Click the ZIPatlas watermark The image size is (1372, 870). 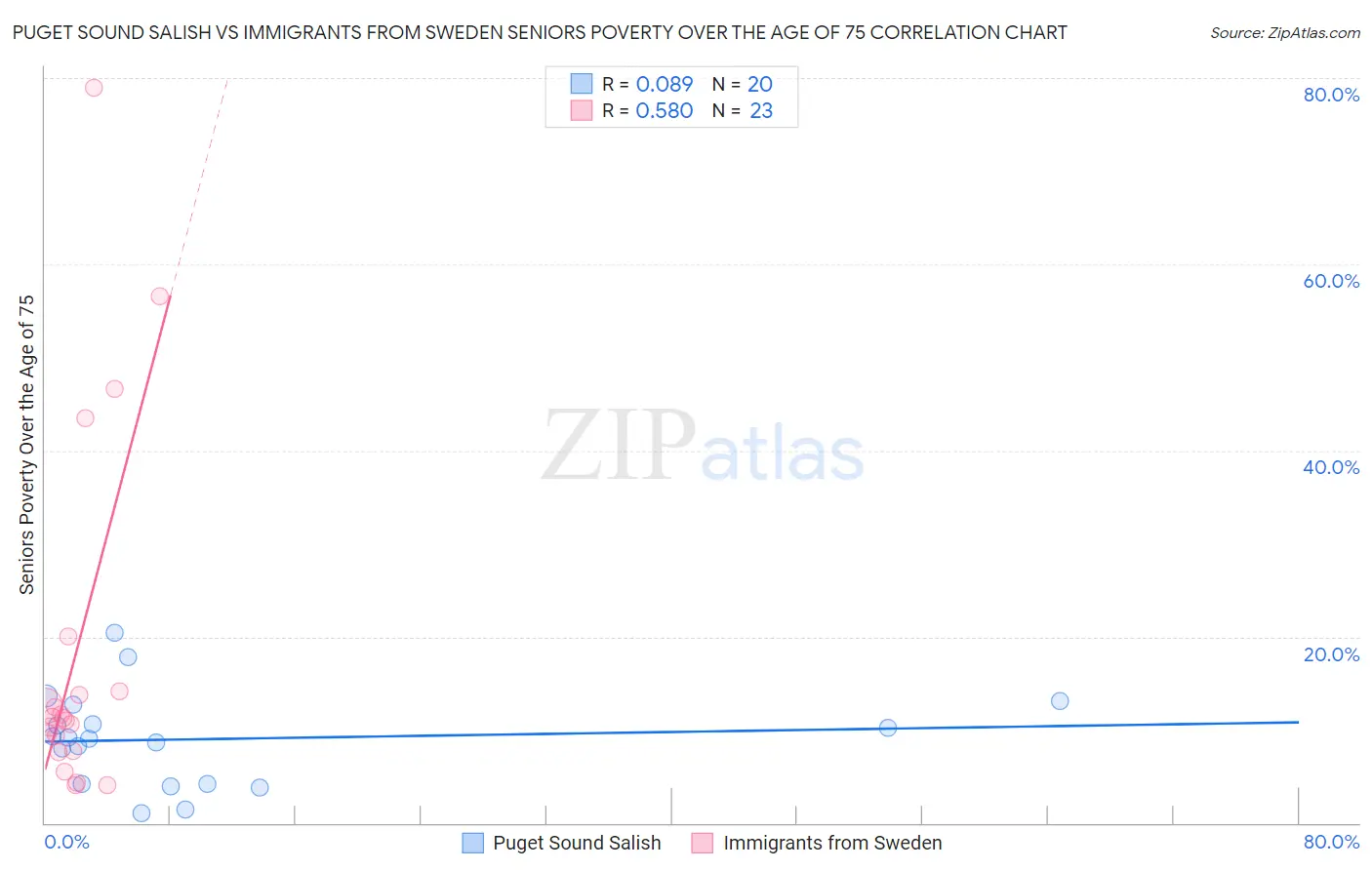coord(703,446)
